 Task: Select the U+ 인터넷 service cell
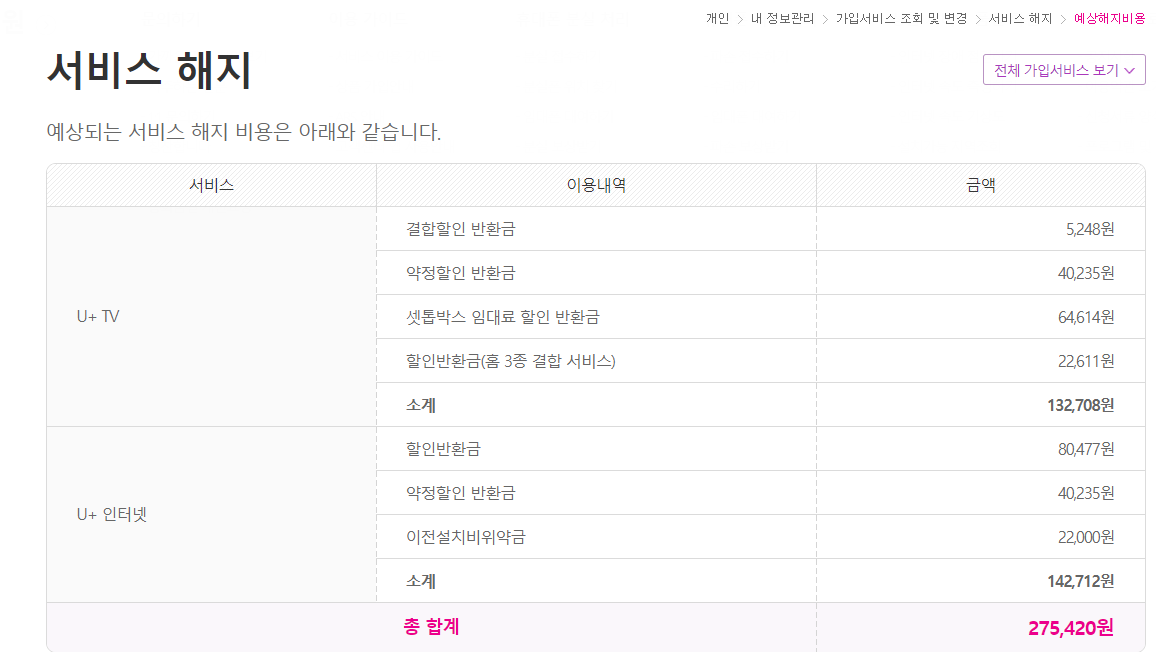tap(112, 515)
